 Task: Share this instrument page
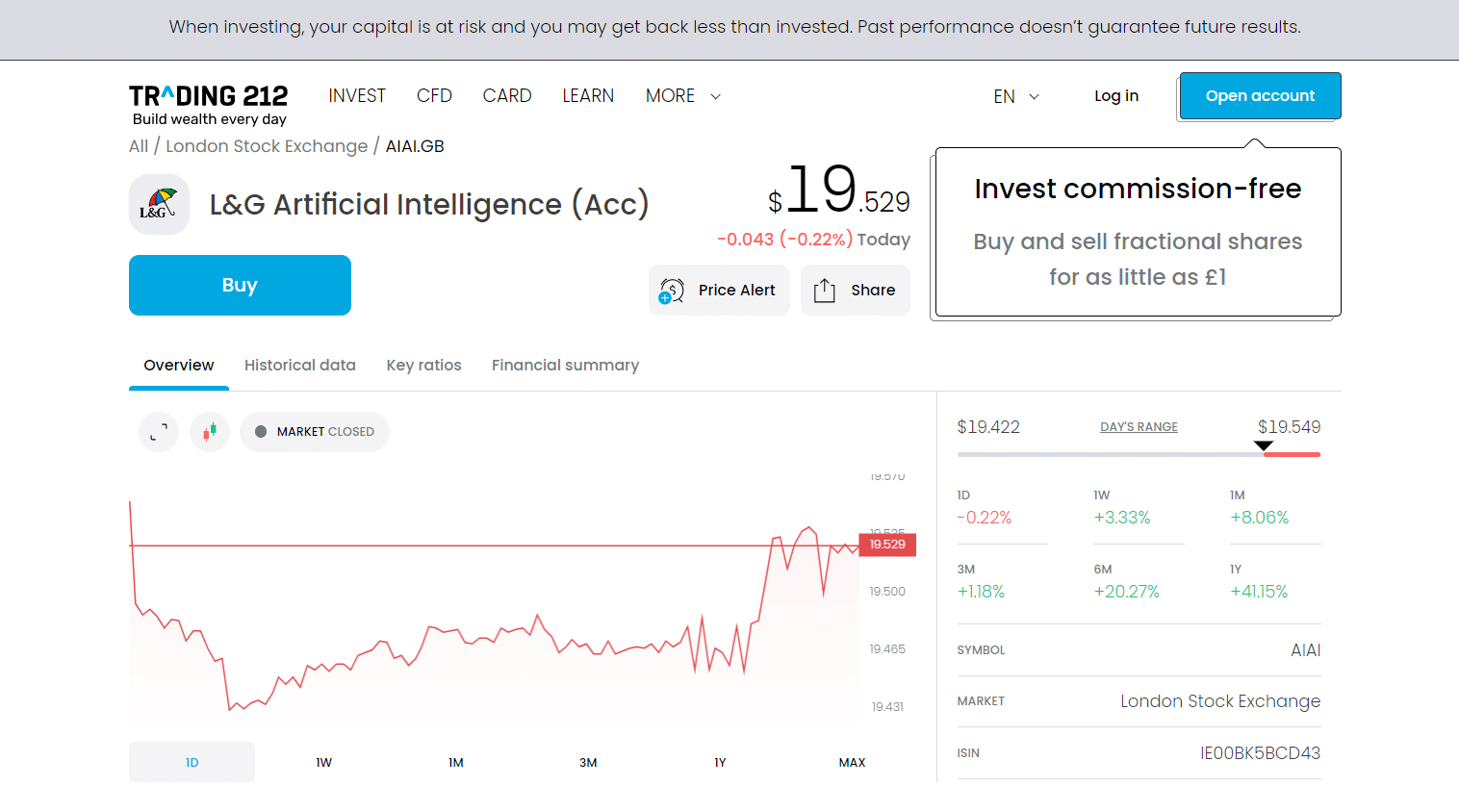click(x=856, y=291)
